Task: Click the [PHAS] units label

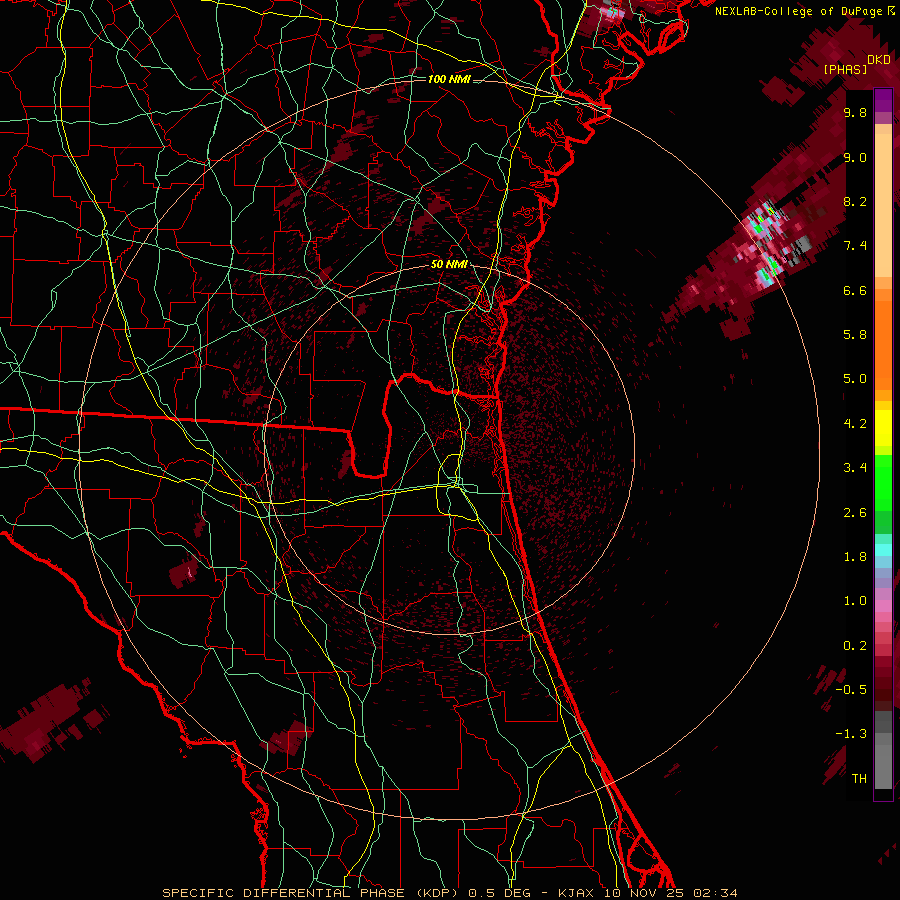Action: (845, 69)
